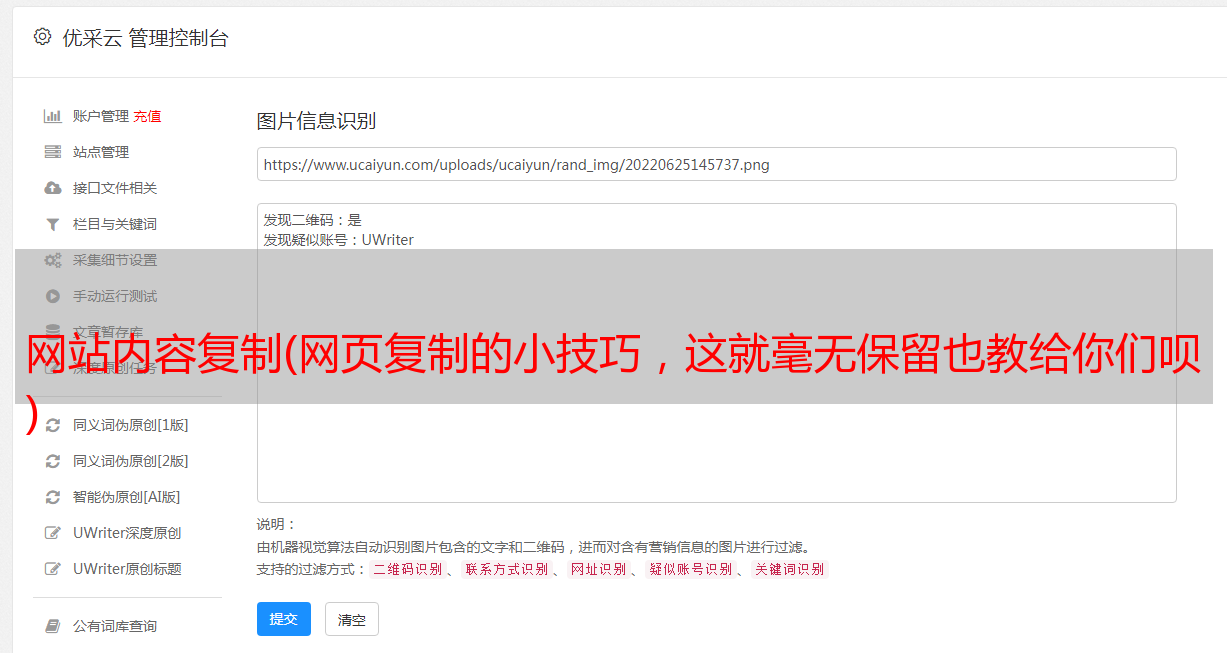Open 账户管理 in the sidebar
The height and width of the screenshot is (653, 1227).
point(101,116)
